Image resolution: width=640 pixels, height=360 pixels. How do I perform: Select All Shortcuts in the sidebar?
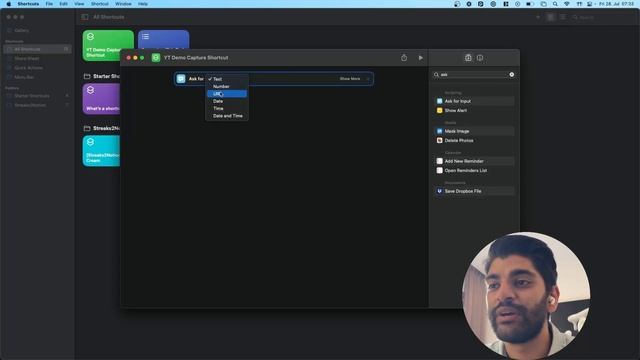[x=37, y=49]
